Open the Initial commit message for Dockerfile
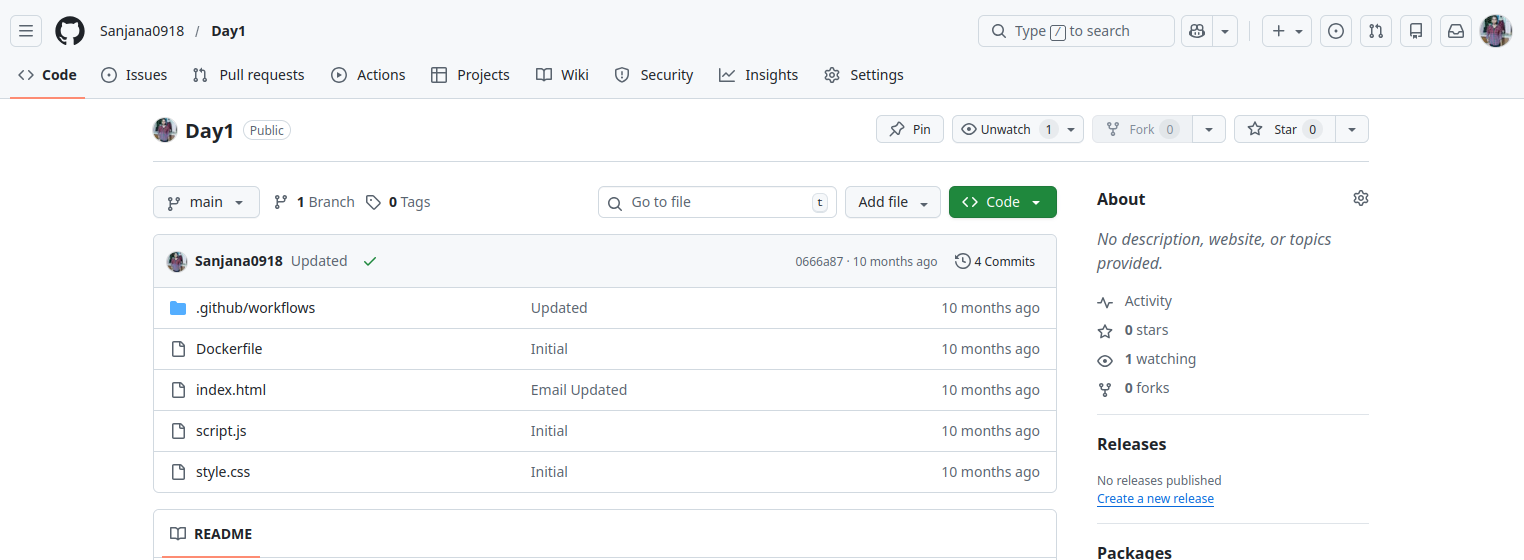1524x560 pixels. tap(549, 349)
